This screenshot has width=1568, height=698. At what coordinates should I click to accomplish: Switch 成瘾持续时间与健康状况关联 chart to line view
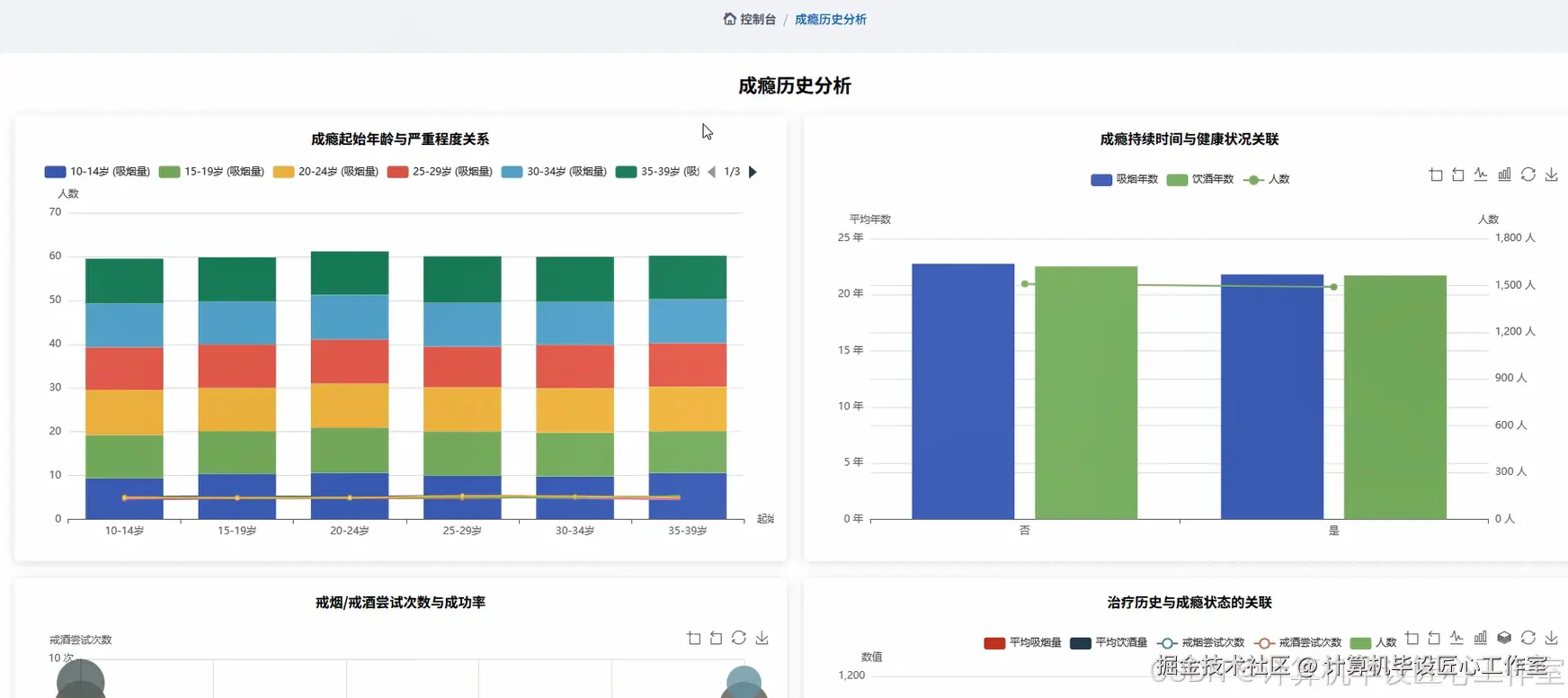click(1481, 174)
